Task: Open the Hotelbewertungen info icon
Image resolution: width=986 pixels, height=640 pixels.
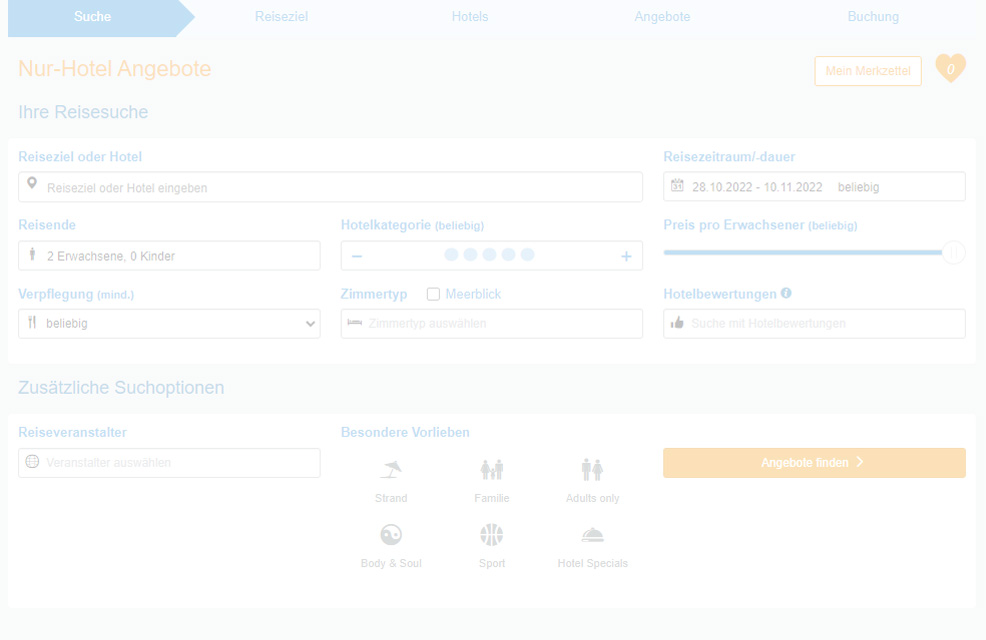Action: pos(786,294)
